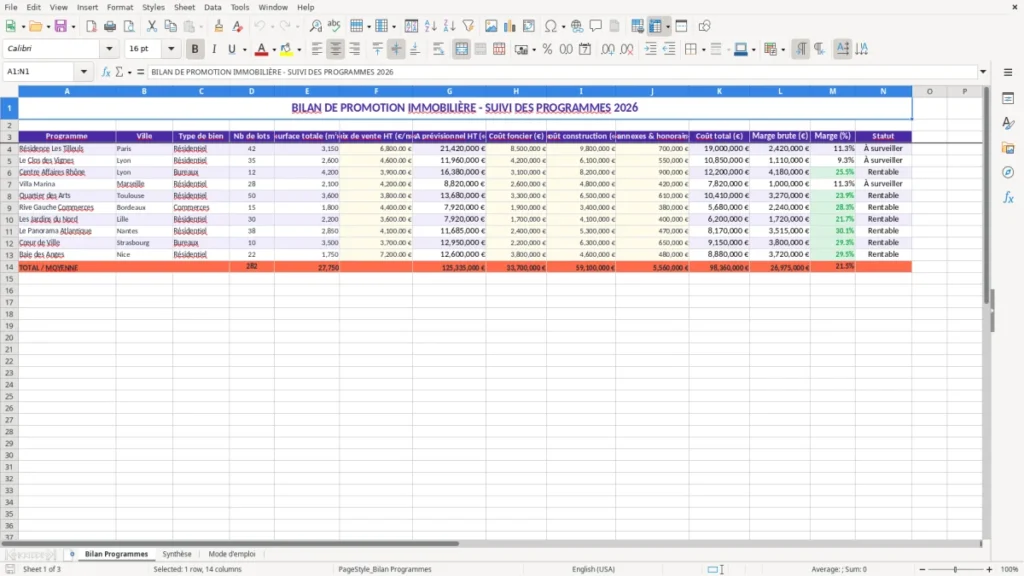Run the Spelling check icon
The image size is (1024, 576).
(x=334, y=26)
